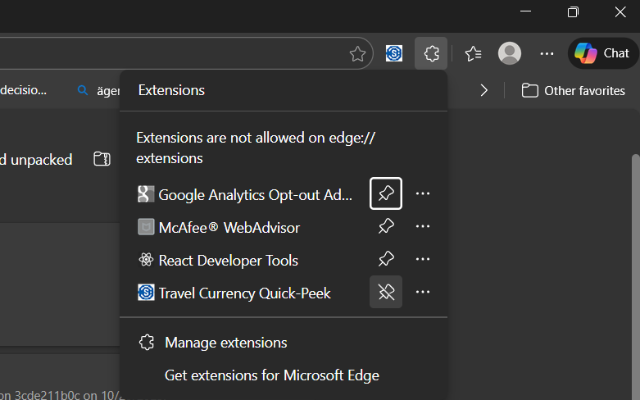Open the profile avatar menu
Image resolution: width=640 pixels, height=400 pixels.
click(x=510, y=54)
